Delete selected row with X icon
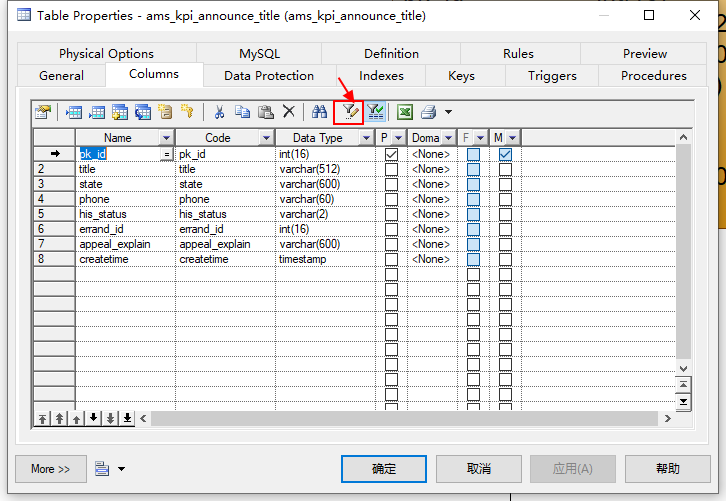This screenshot has width=726, height=501. (288, 112)
